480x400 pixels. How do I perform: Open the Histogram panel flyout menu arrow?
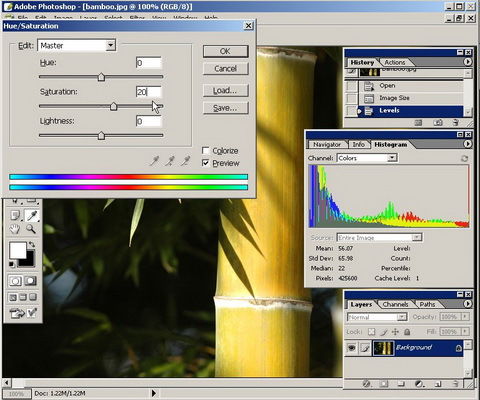pos(467,144)
